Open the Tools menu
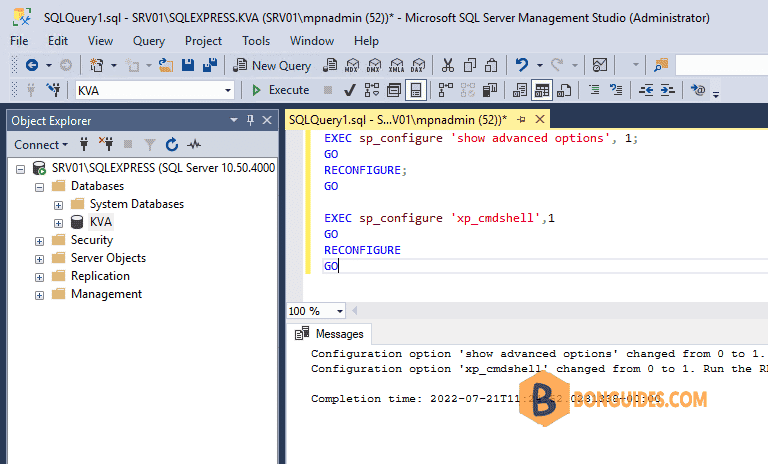The width and height of the screenshot is (768, 464). 256,41
